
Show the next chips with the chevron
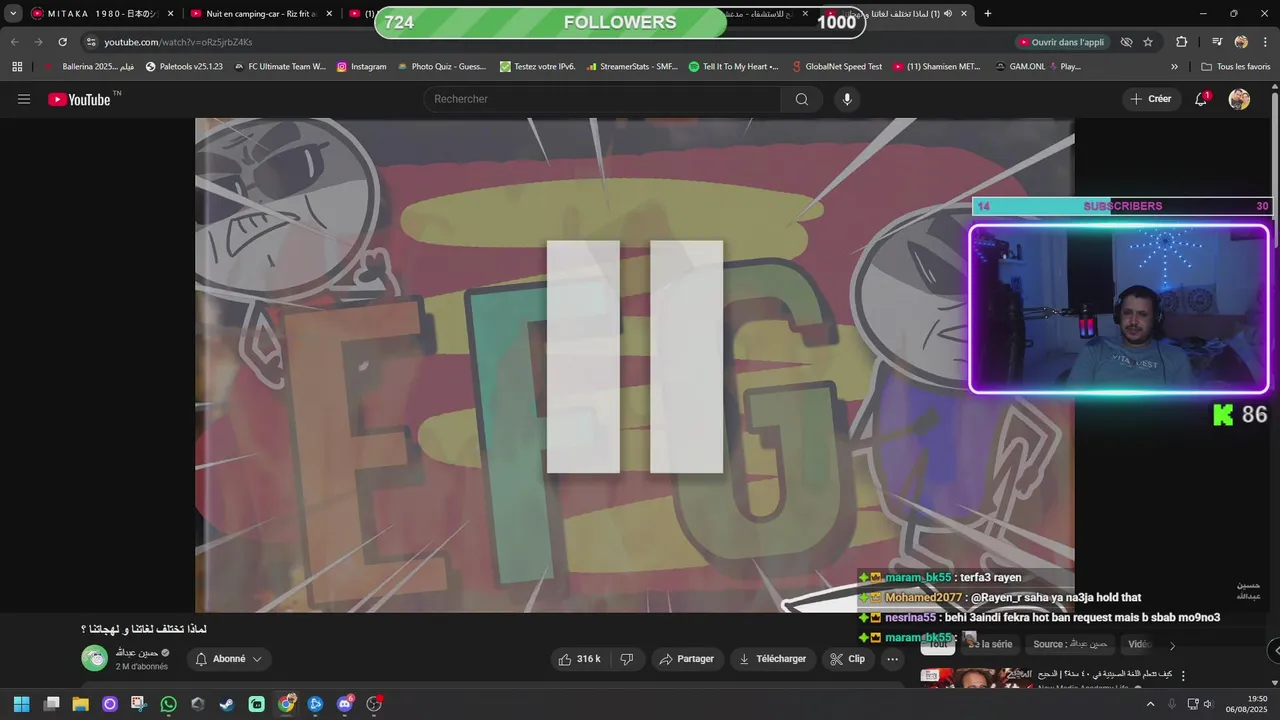(1172, 645)
